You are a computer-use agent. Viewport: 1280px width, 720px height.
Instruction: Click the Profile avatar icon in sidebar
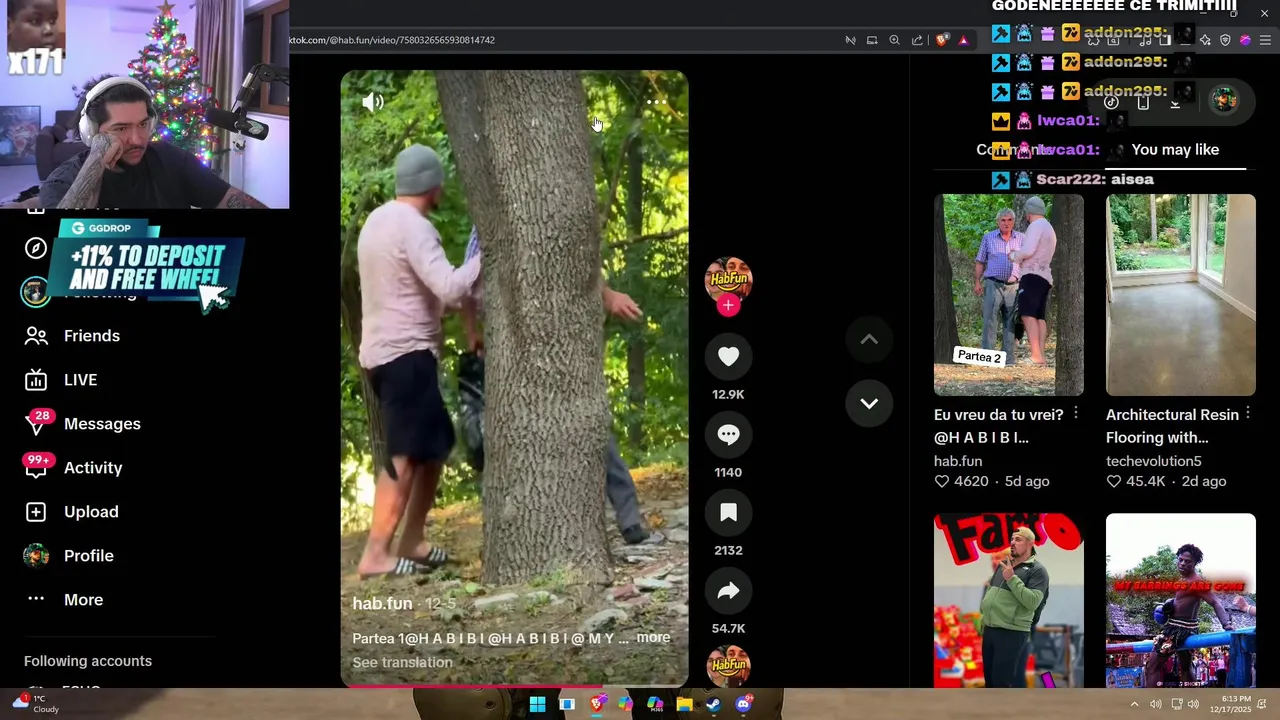coord(36,556)
